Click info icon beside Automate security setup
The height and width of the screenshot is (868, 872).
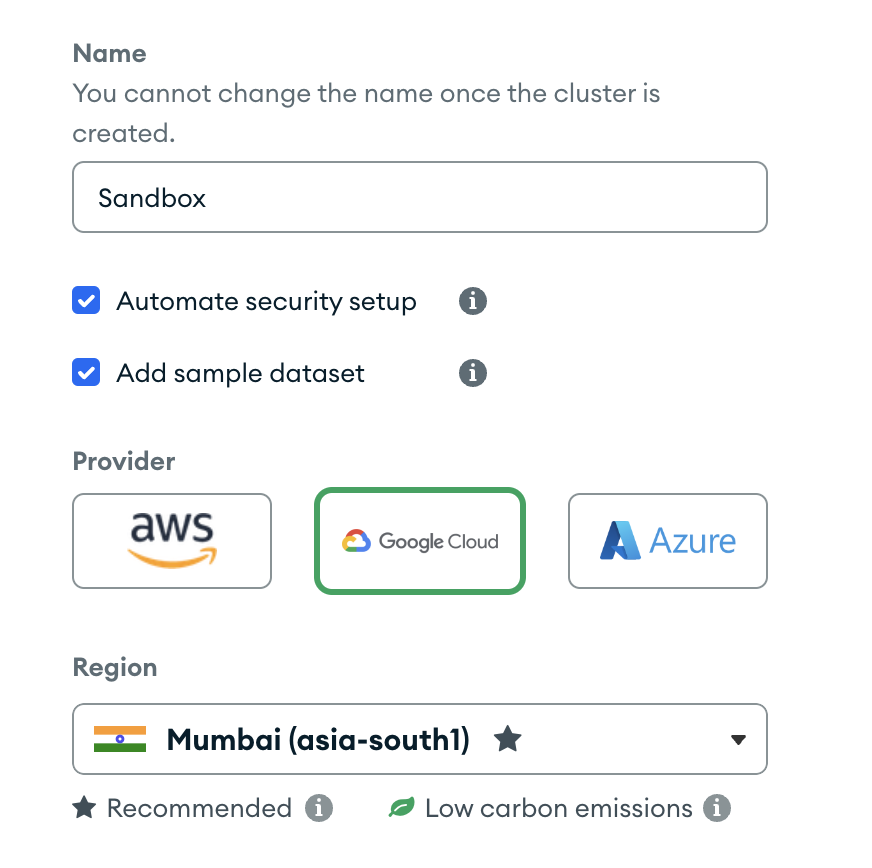tap(473, 301)
